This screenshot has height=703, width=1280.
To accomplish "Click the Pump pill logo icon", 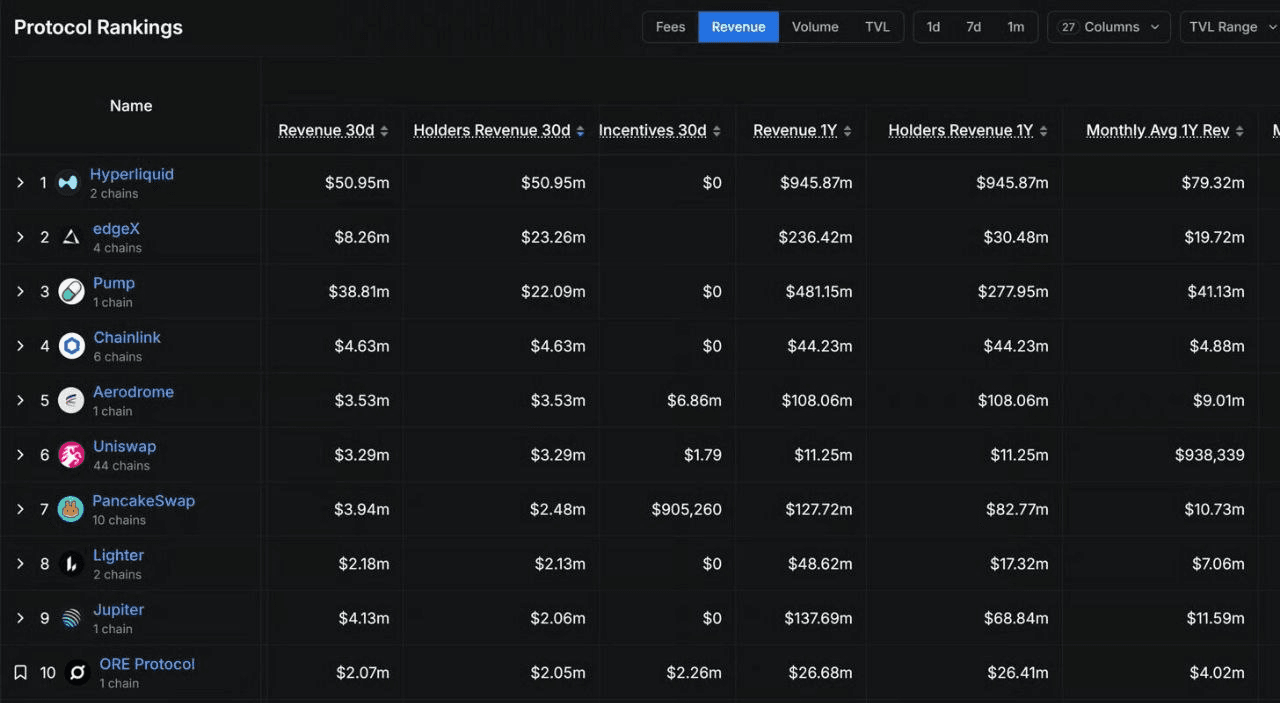I will pos(71,291).
